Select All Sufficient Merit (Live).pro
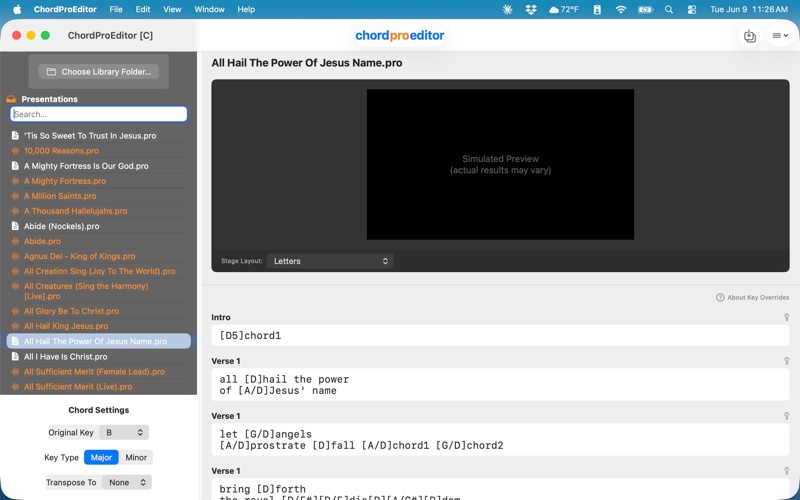The height and width of the screenshot is (500, 800). [x=78, y=386]
